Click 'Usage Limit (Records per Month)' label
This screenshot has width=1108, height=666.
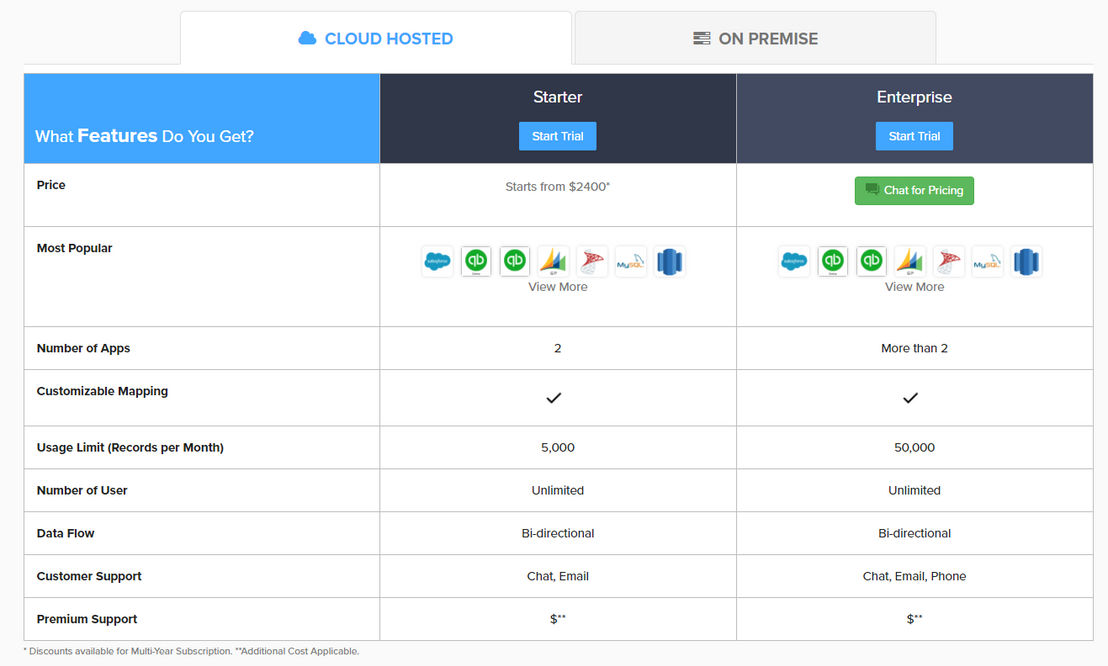[130, 448]
